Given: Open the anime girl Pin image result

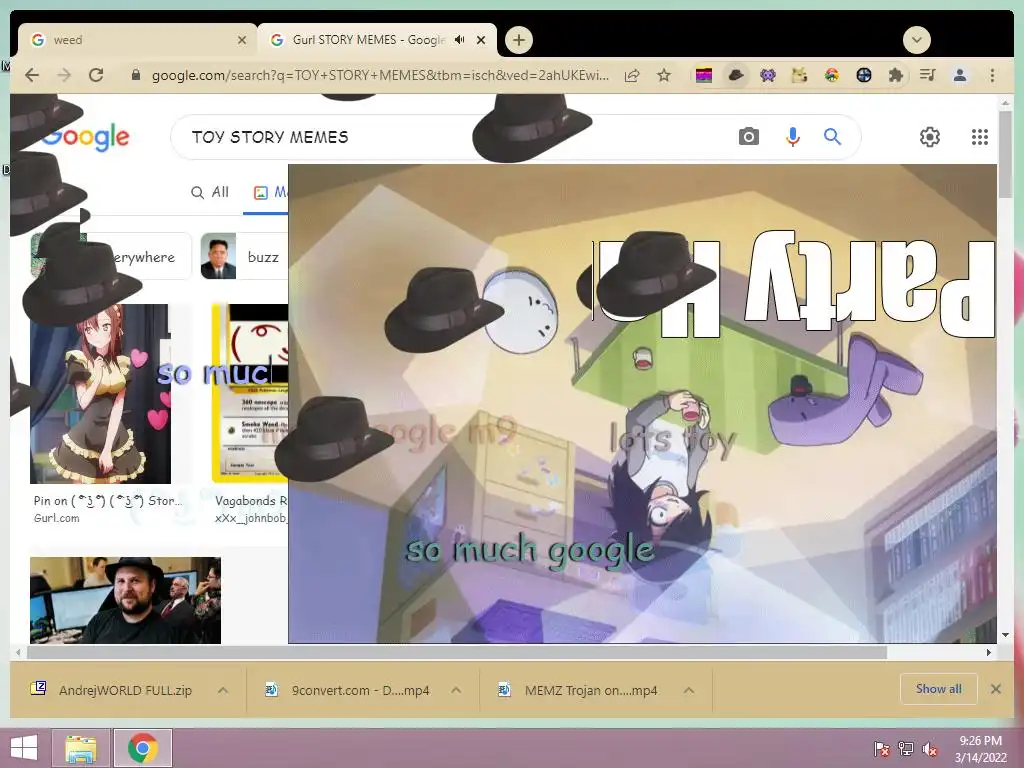Looking at the screenshot, I should point(101,394).
